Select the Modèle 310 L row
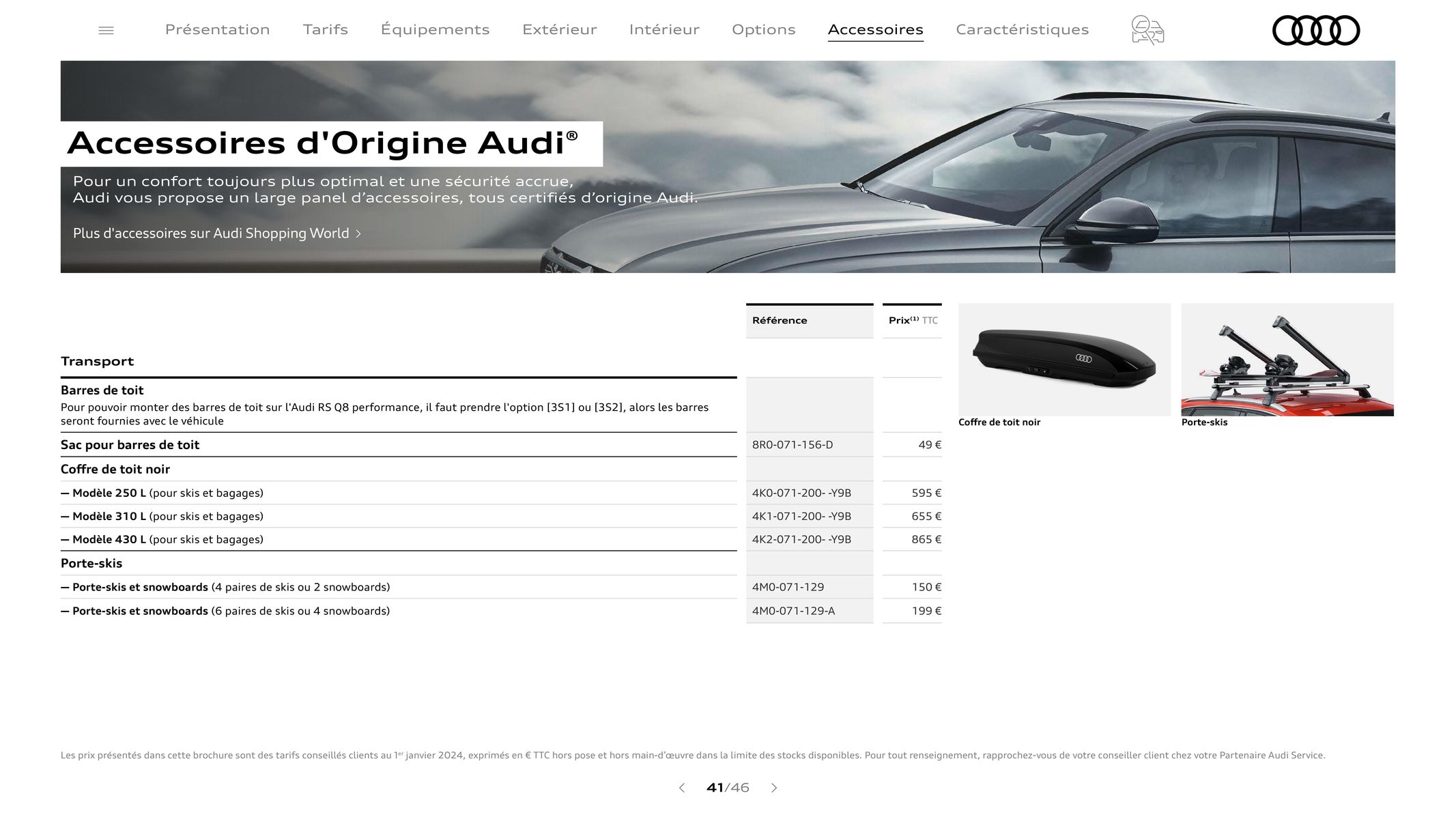This screenshot has height=819, width=1456. [x=501, y=516]
